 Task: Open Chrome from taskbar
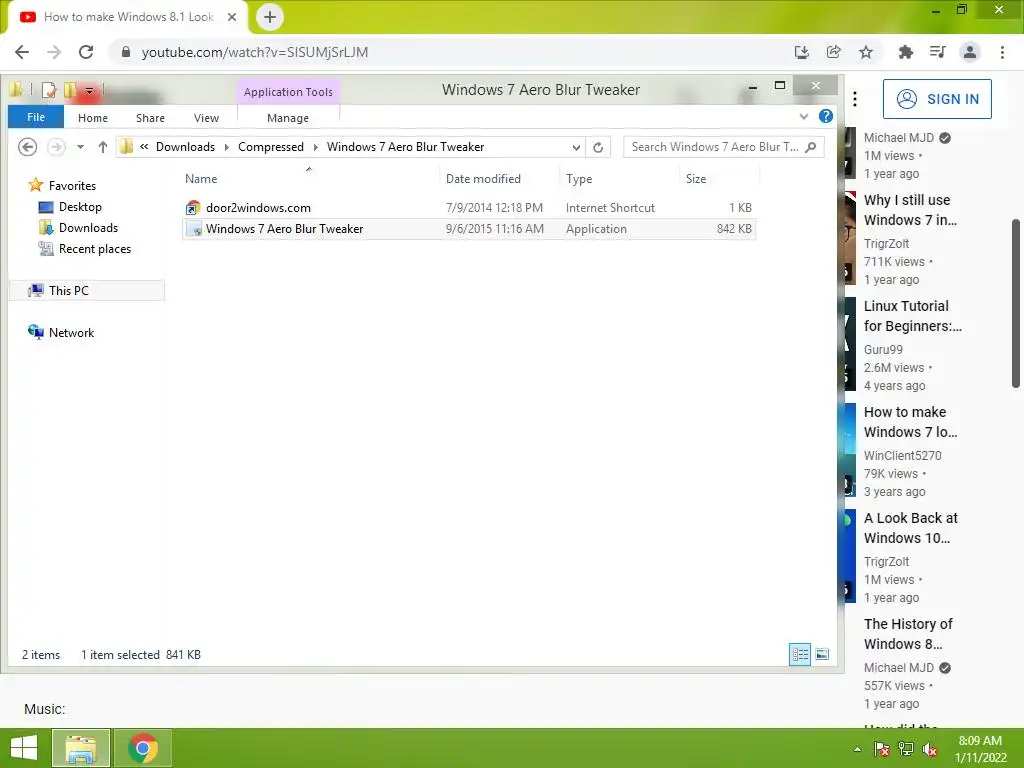[x=142, y=748]
